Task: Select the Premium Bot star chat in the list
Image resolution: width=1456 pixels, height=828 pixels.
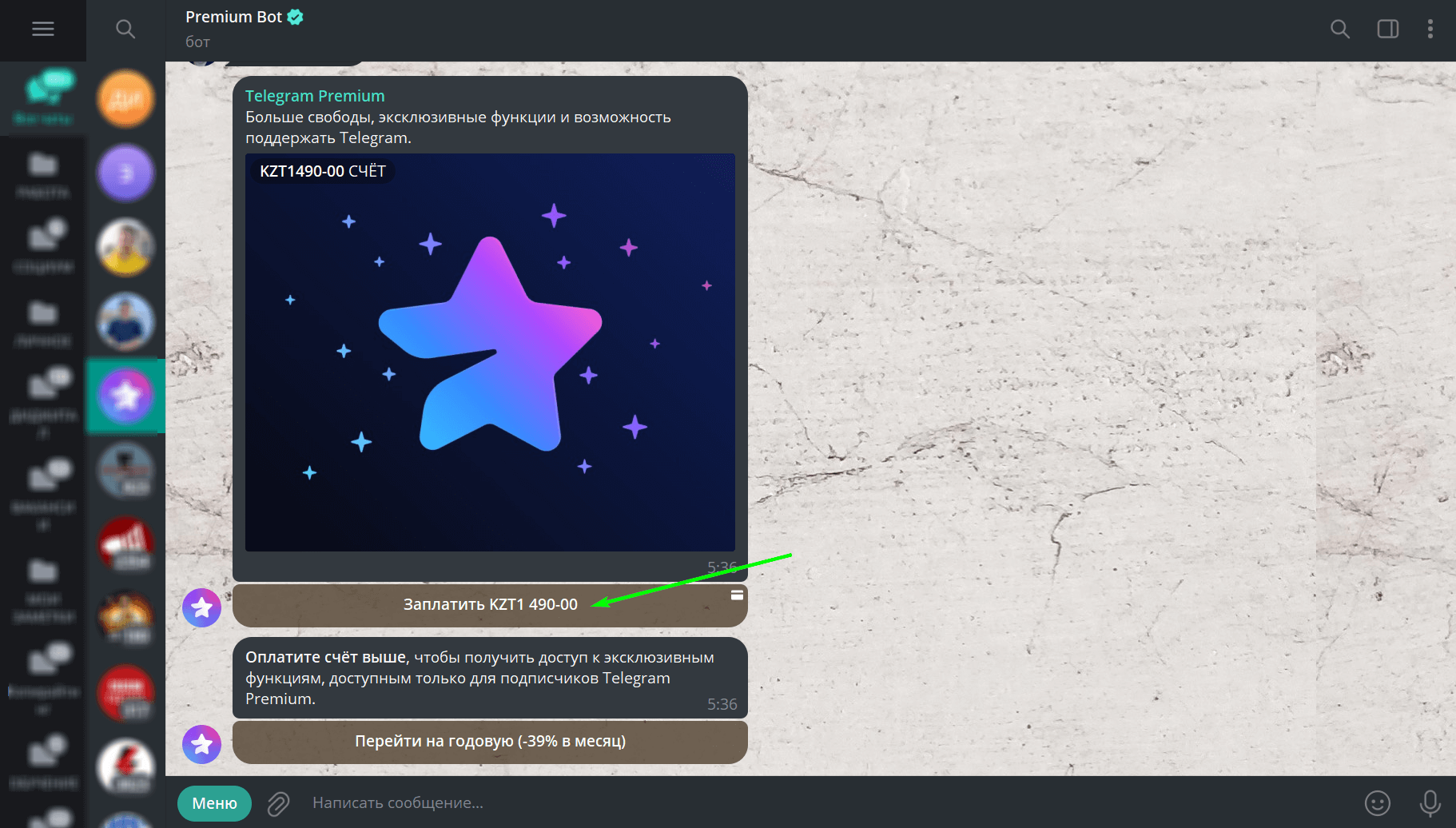Action: coord(125,396)
